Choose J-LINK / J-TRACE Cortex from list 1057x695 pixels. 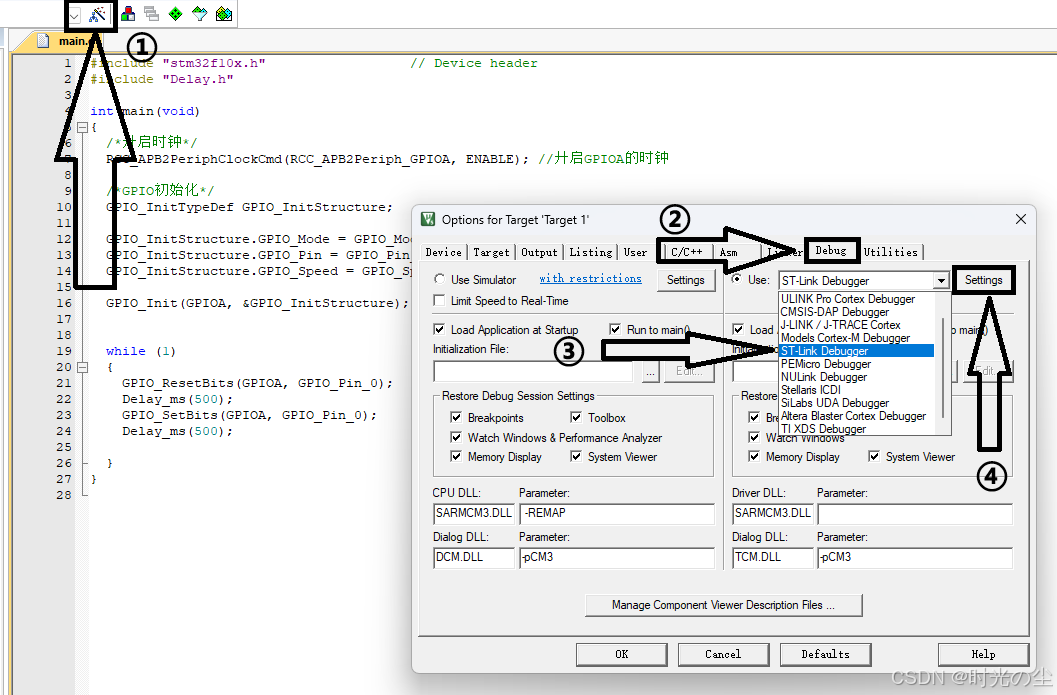click(840, 324)
